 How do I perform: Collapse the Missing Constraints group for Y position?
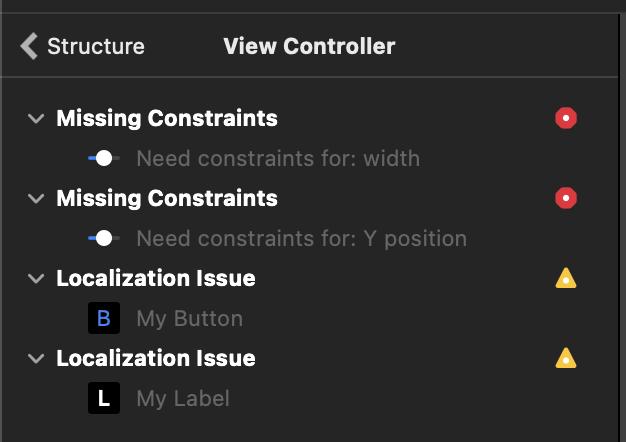(x=37, y=199)
